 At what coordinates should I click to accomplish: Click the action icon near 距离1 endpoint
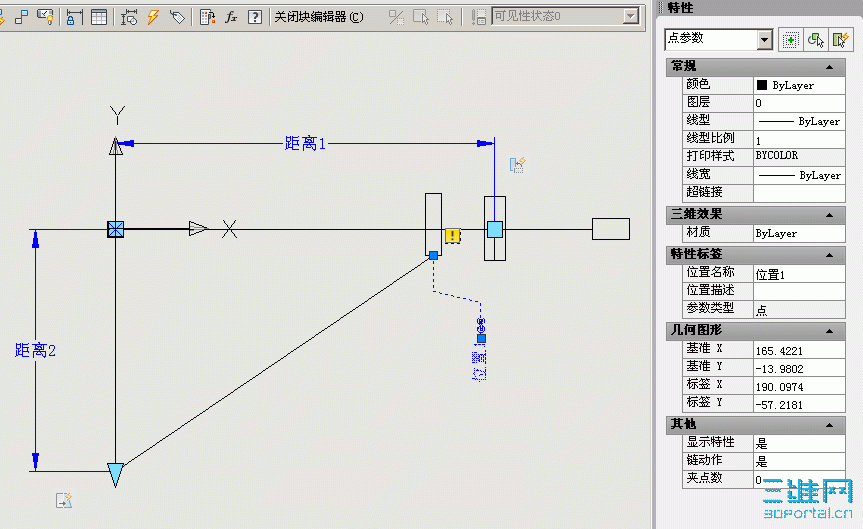[517, 165]
